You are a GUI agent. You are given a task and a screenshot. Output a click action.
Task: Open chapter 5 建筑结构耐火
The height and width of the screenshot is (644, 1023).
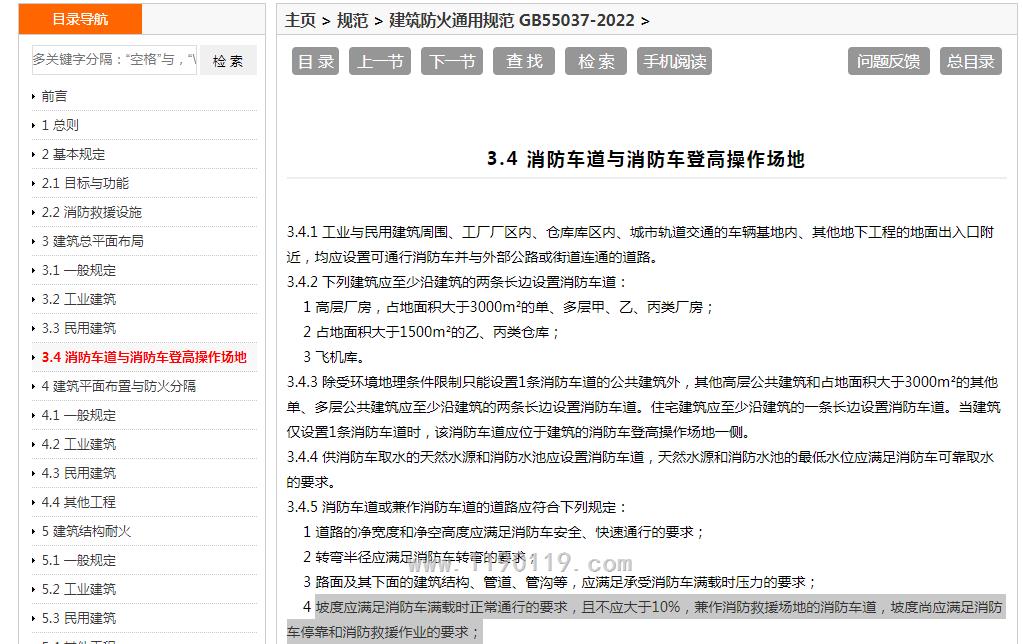[x=86, y=531]
